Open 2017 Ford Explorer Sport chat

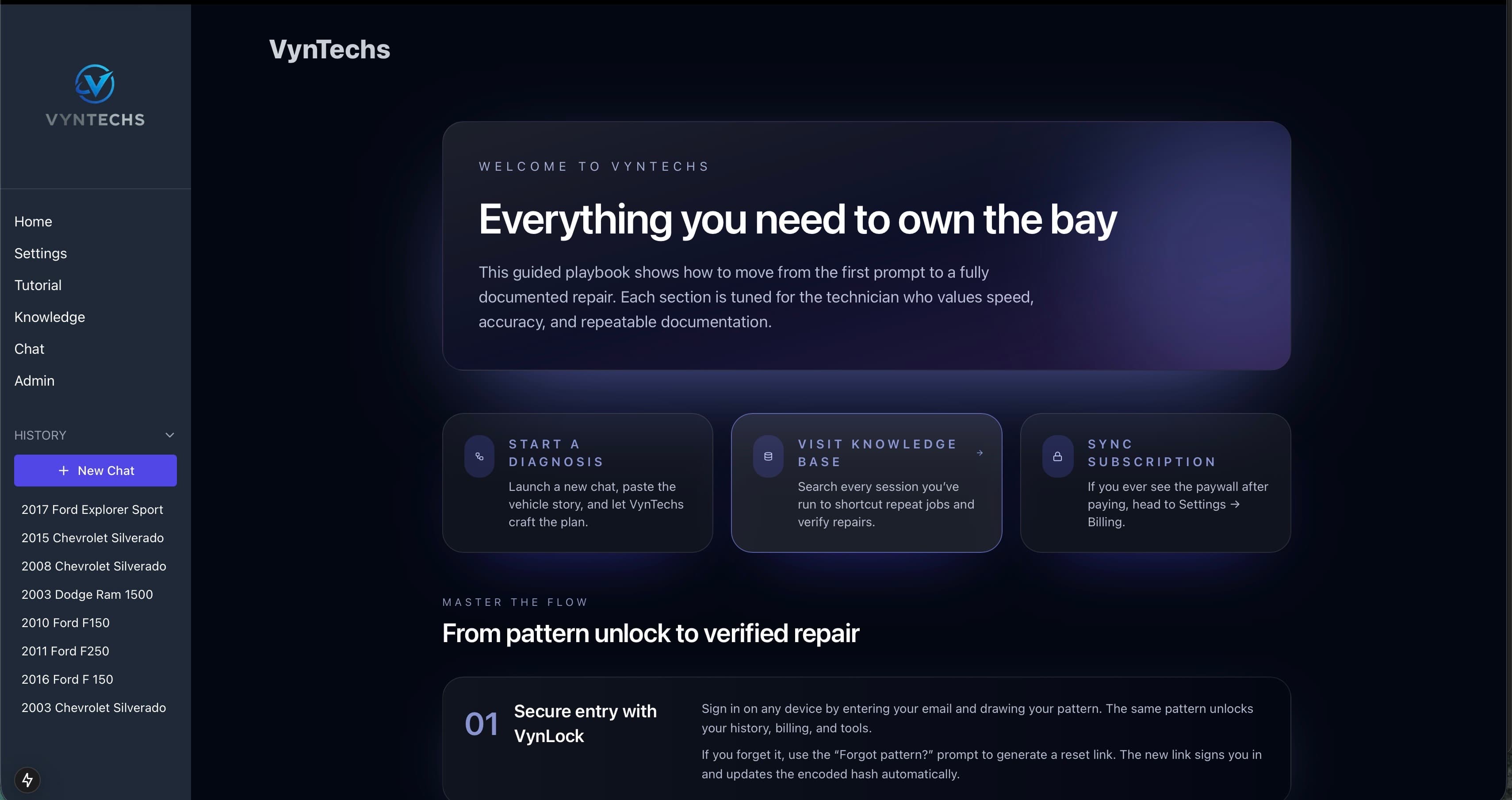(x=92, y=509)
